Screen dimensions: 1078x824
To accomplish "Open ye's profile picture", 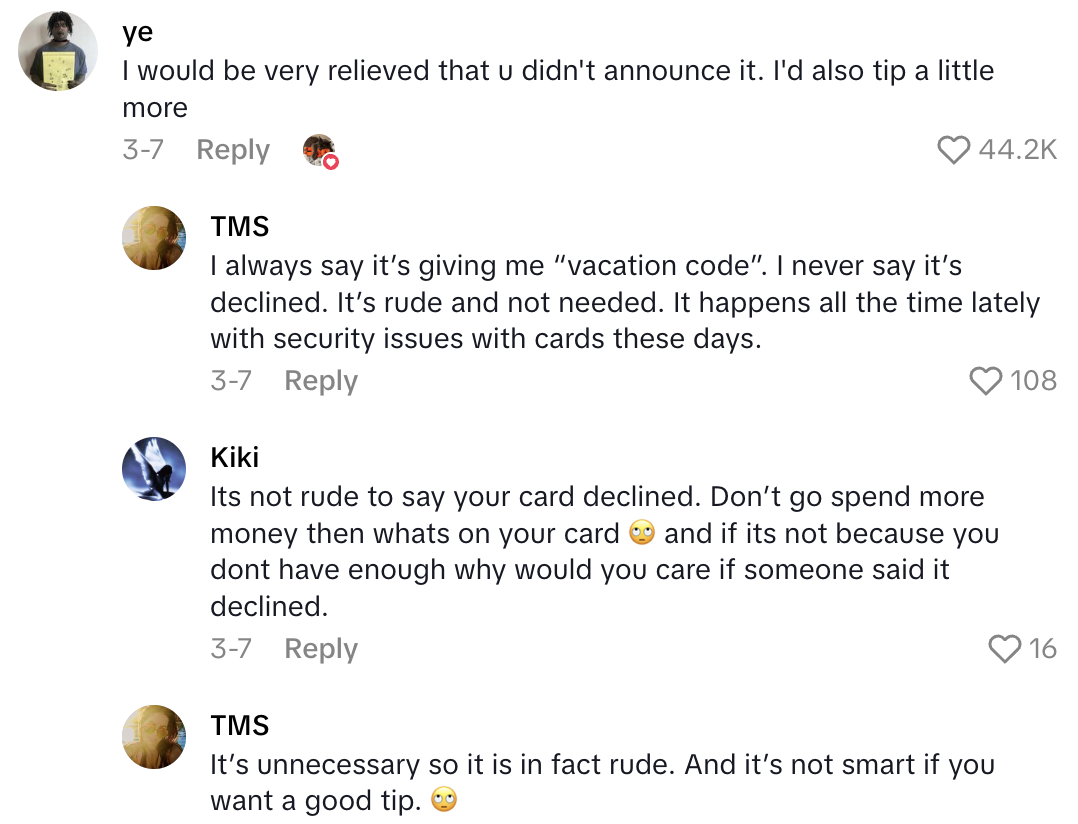I will click(59, 52).
